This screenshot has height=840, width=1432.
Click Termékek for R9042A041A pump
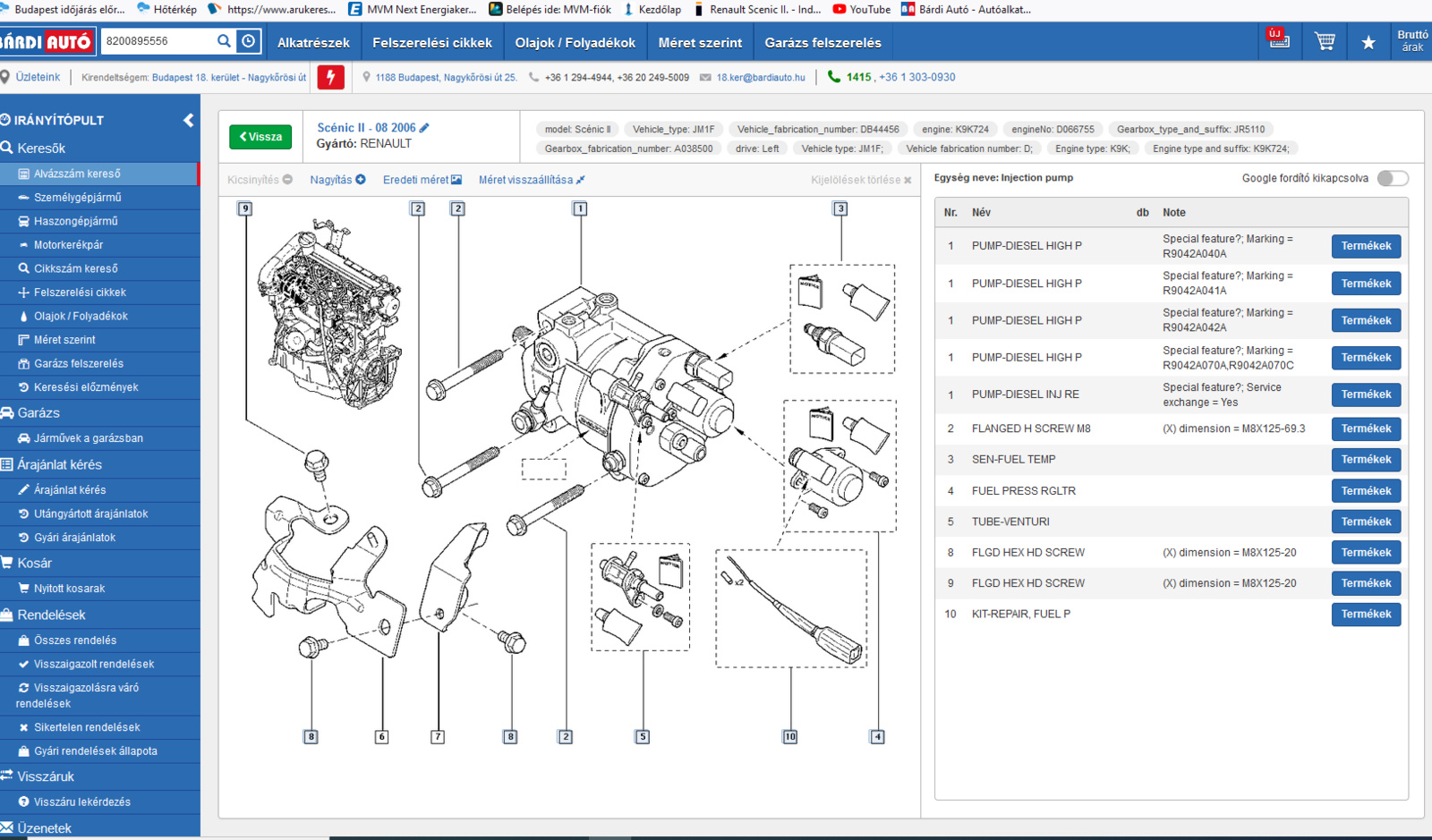pyautogui.click(x=1366, y=284)
